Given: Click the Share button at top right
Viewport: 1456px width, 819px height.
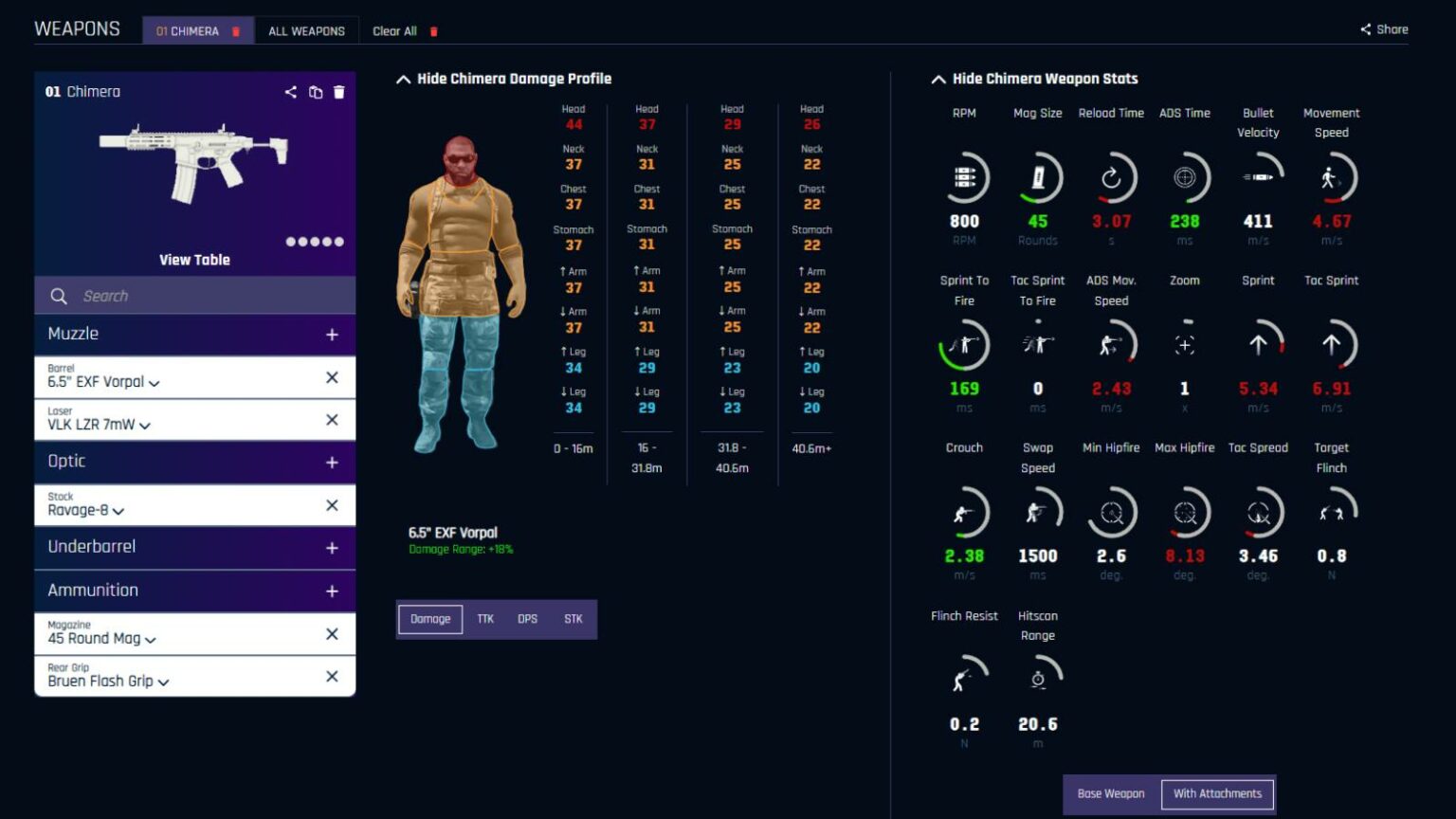Looking at the screenshot, I should coord(1384,29).
